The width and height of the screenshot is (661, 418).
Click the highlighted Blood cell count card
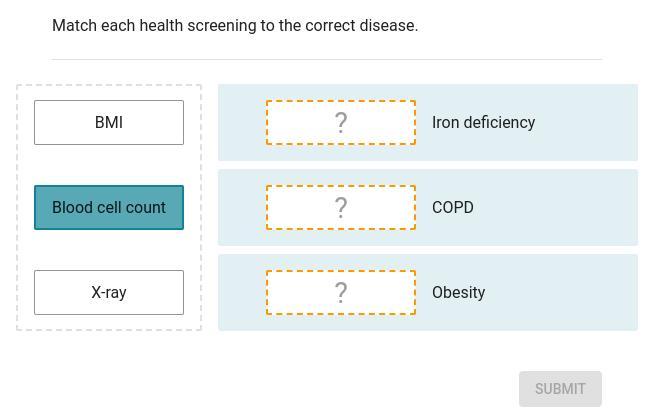click(109, 207)
